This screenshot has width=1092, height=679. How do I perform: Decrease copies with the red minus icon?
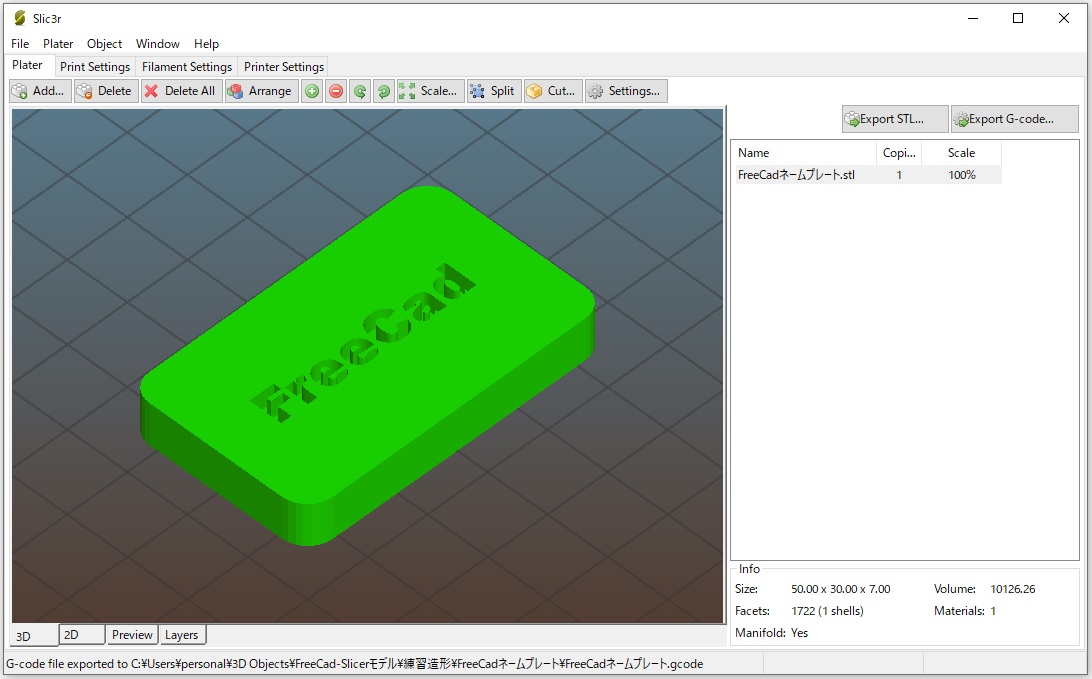tap(336, 91)
